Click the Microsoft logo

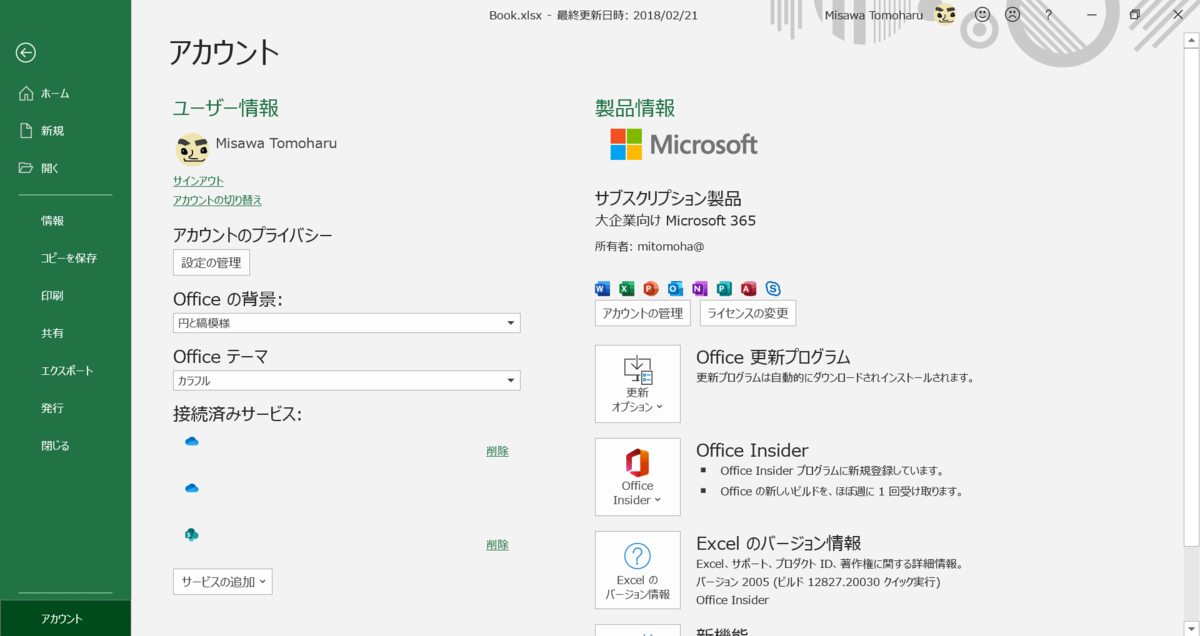tap(684, 144)
